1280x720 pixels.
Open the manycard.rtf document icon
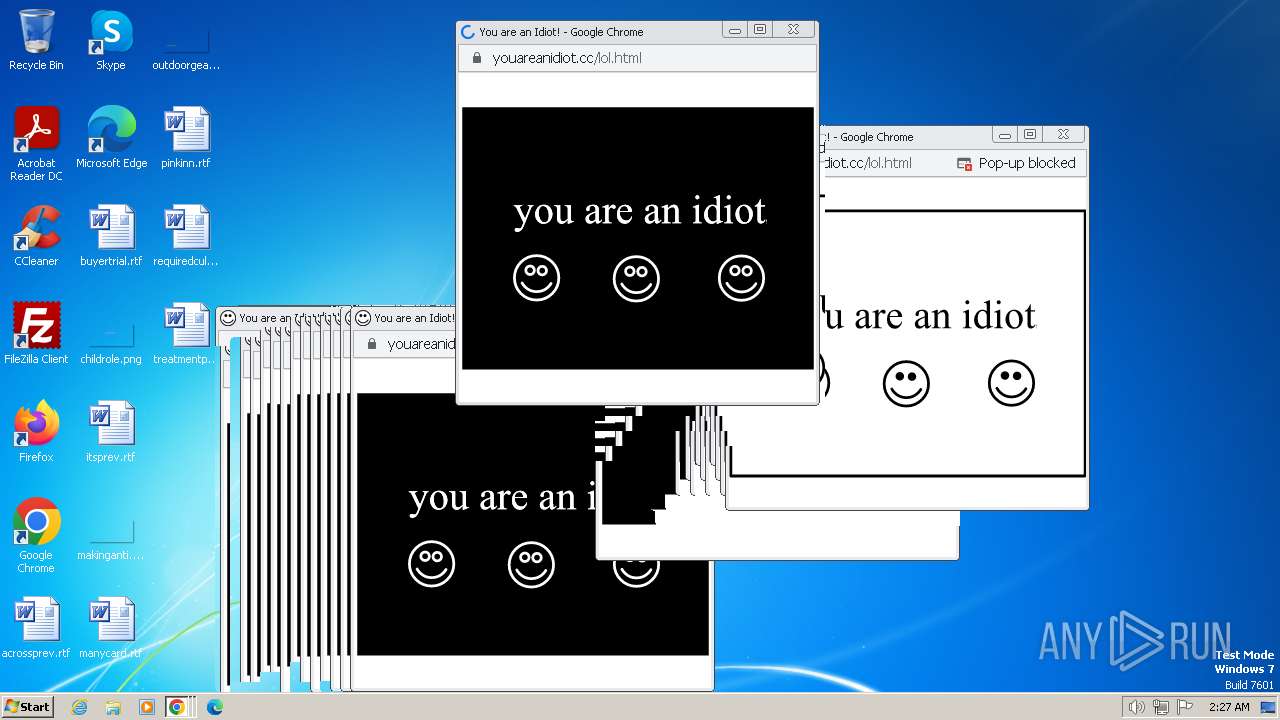click(x=111, y=628)
